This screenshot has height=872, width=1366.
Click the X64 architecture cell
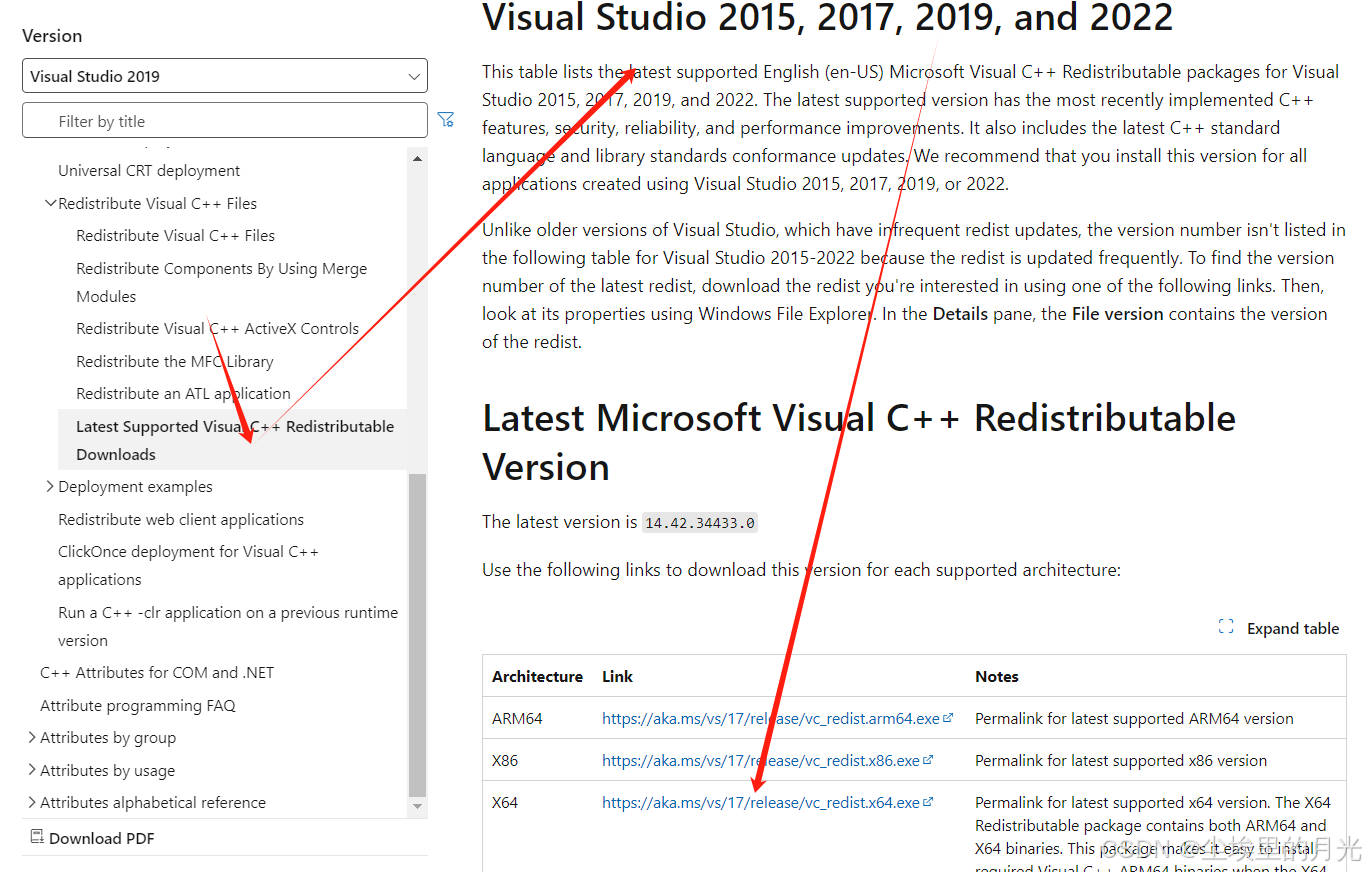[505, 802]
